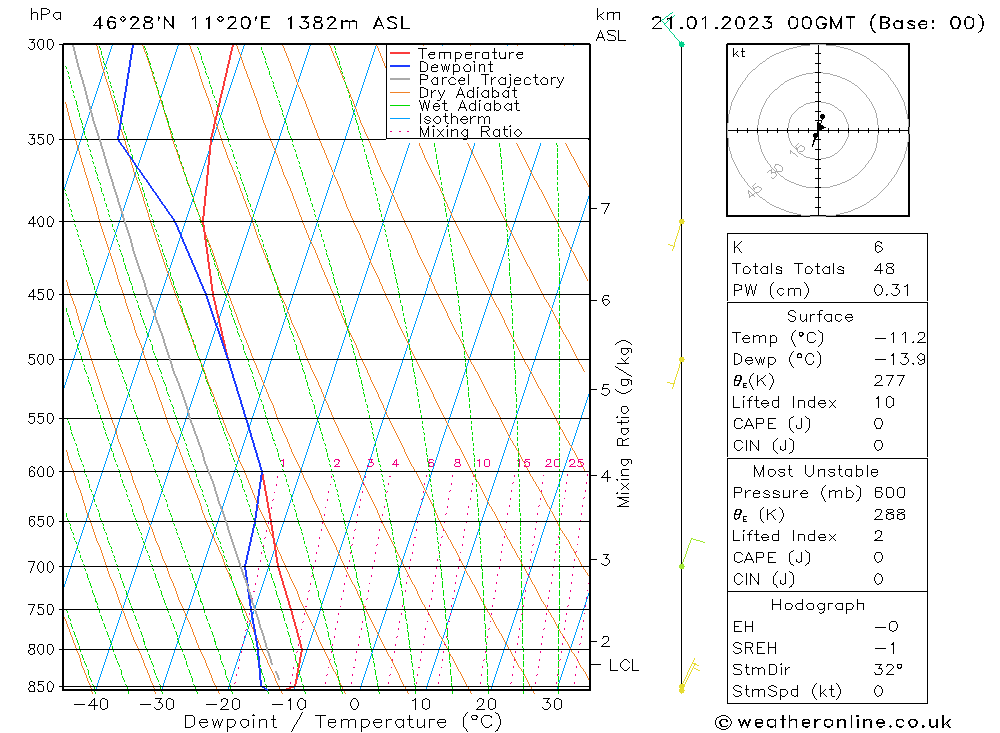Click the surface theta-e value 277
This screenshot has height=733, width=1000.
coord(889,381)
